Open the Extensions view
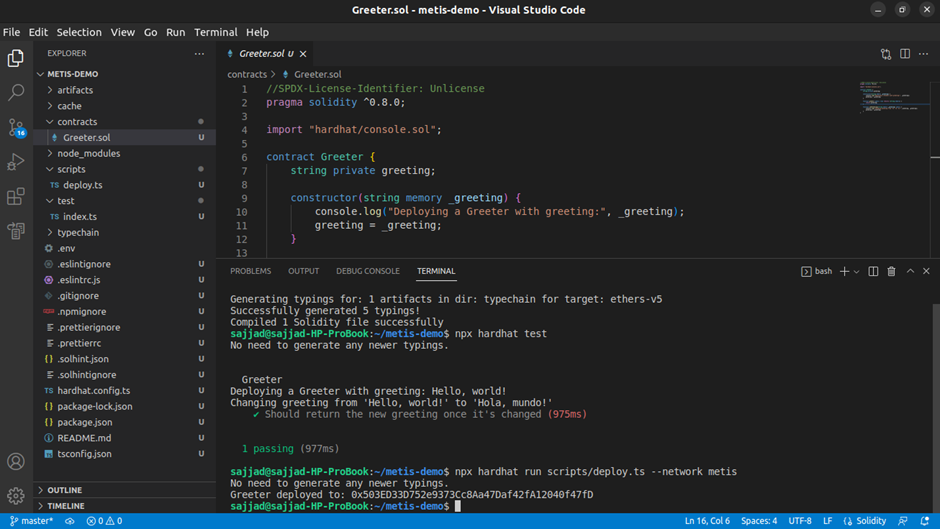 pos(16,196)
